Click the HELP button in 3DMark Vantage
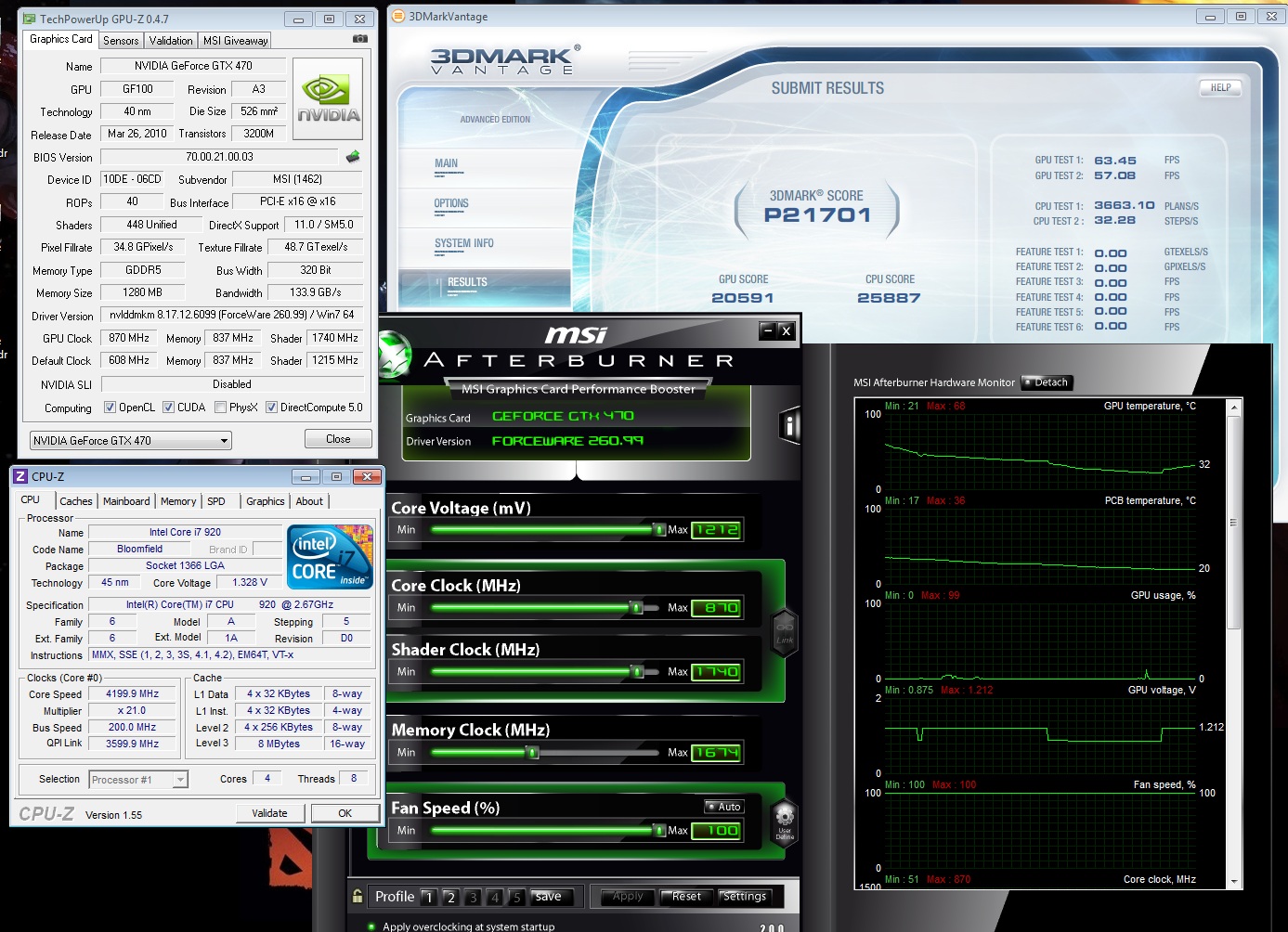The image size is (1288, 932). coord(1220,87)
